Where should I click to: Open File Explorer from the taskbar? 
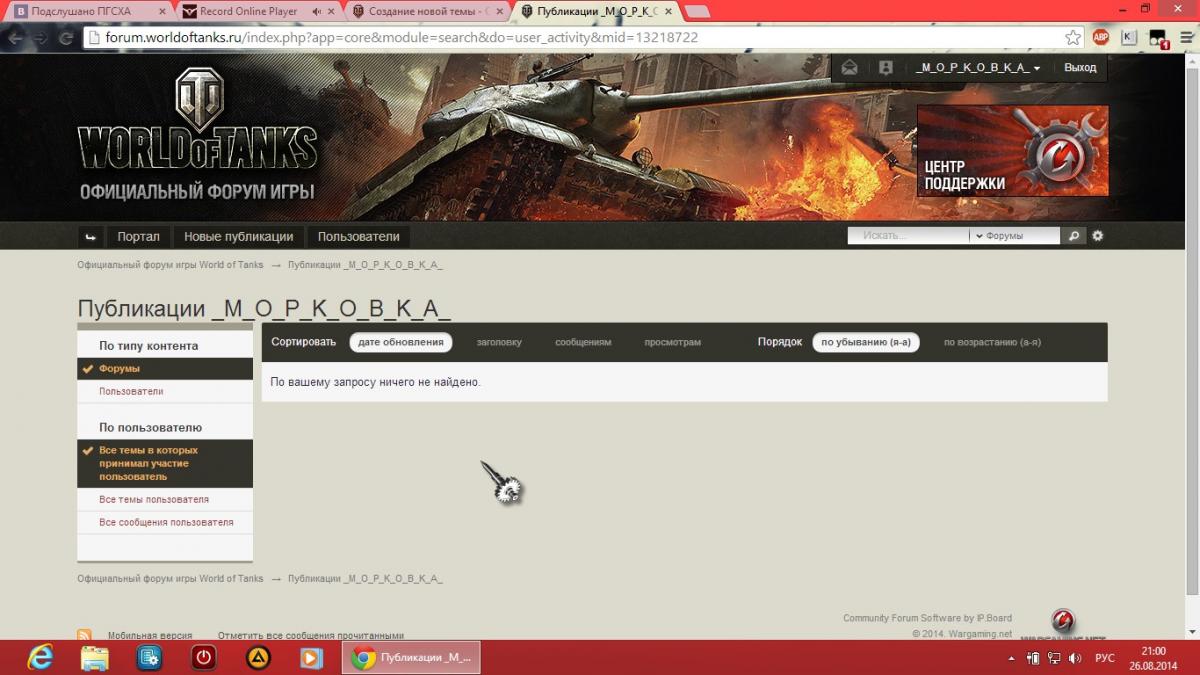click(95, 657)
